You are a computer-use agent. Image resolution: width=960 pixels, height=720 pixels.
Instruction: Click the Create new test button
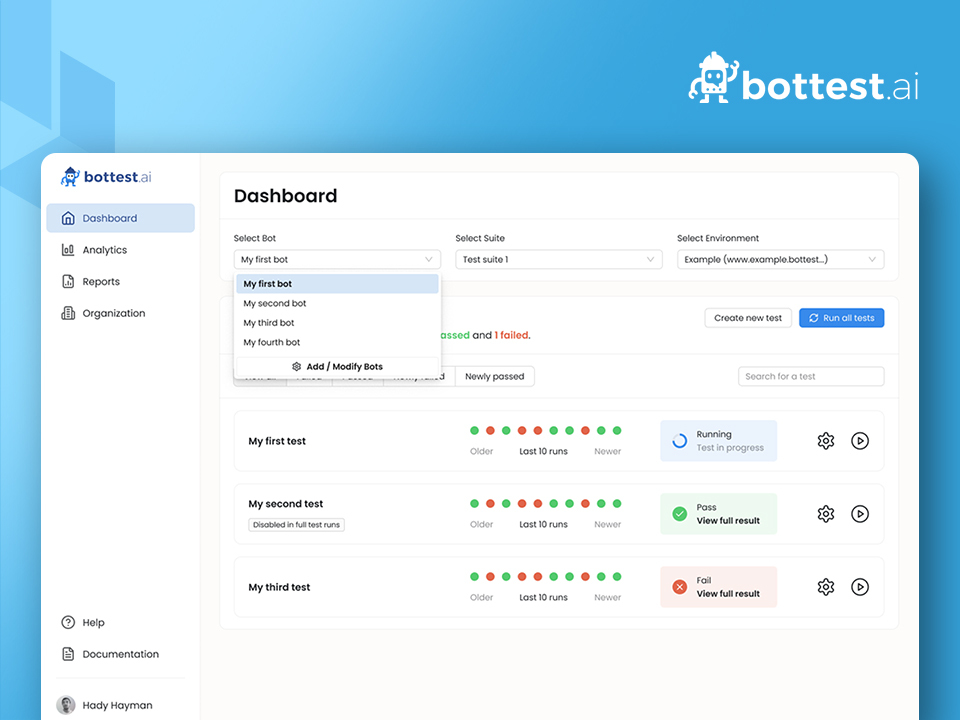tap(748, 318)
